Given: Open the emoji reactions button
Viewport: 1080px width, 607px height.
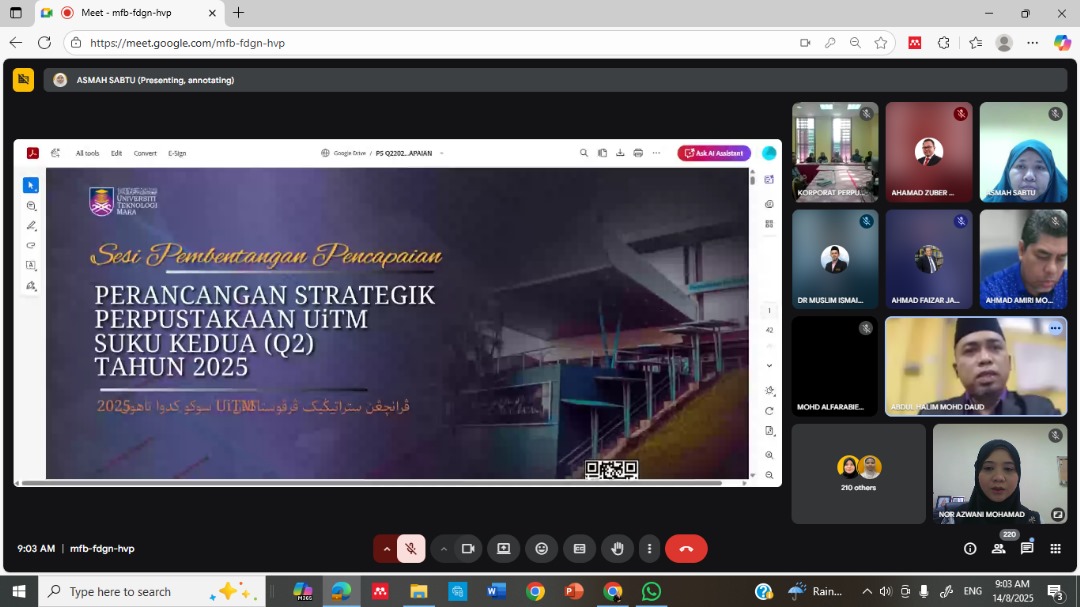Looking at the screenshot, I should click(541, 549).
